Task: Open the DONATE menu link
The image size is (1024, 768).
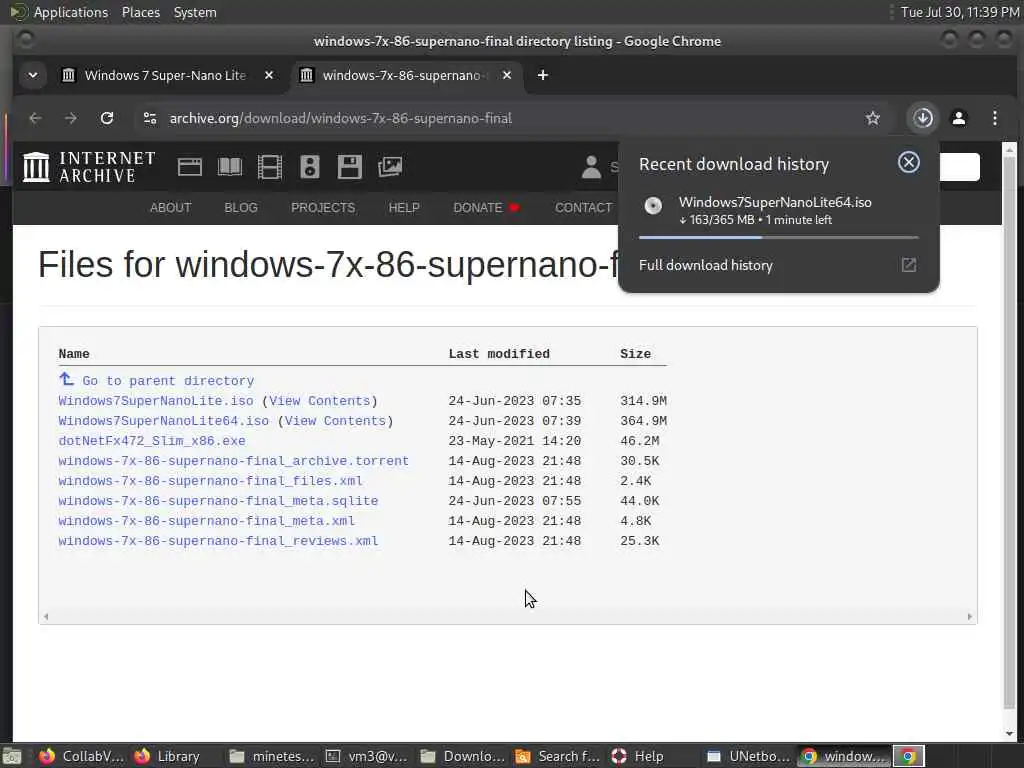Action: click(486, 208)
